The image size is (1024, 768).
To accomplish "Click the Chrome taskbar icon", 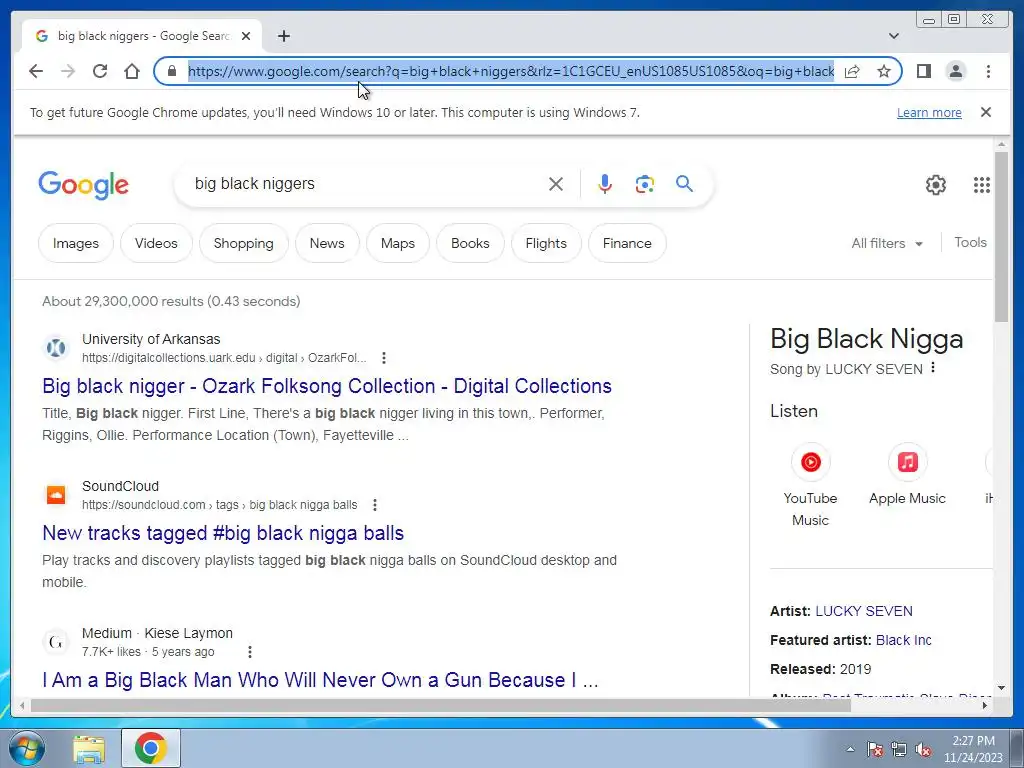I will (x=151, y=748).
